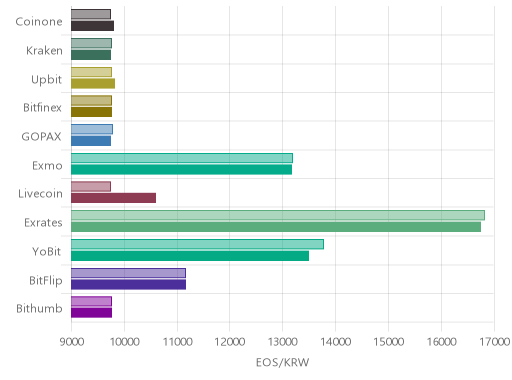
Task: Click the Exrates exchange label
Action: [x=43, y=223]
